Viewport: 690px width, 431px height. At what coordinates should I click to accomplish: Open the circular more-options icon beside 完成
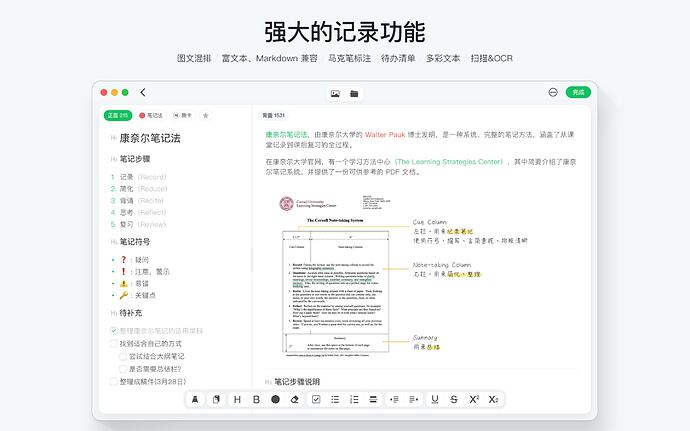(553, 92)
